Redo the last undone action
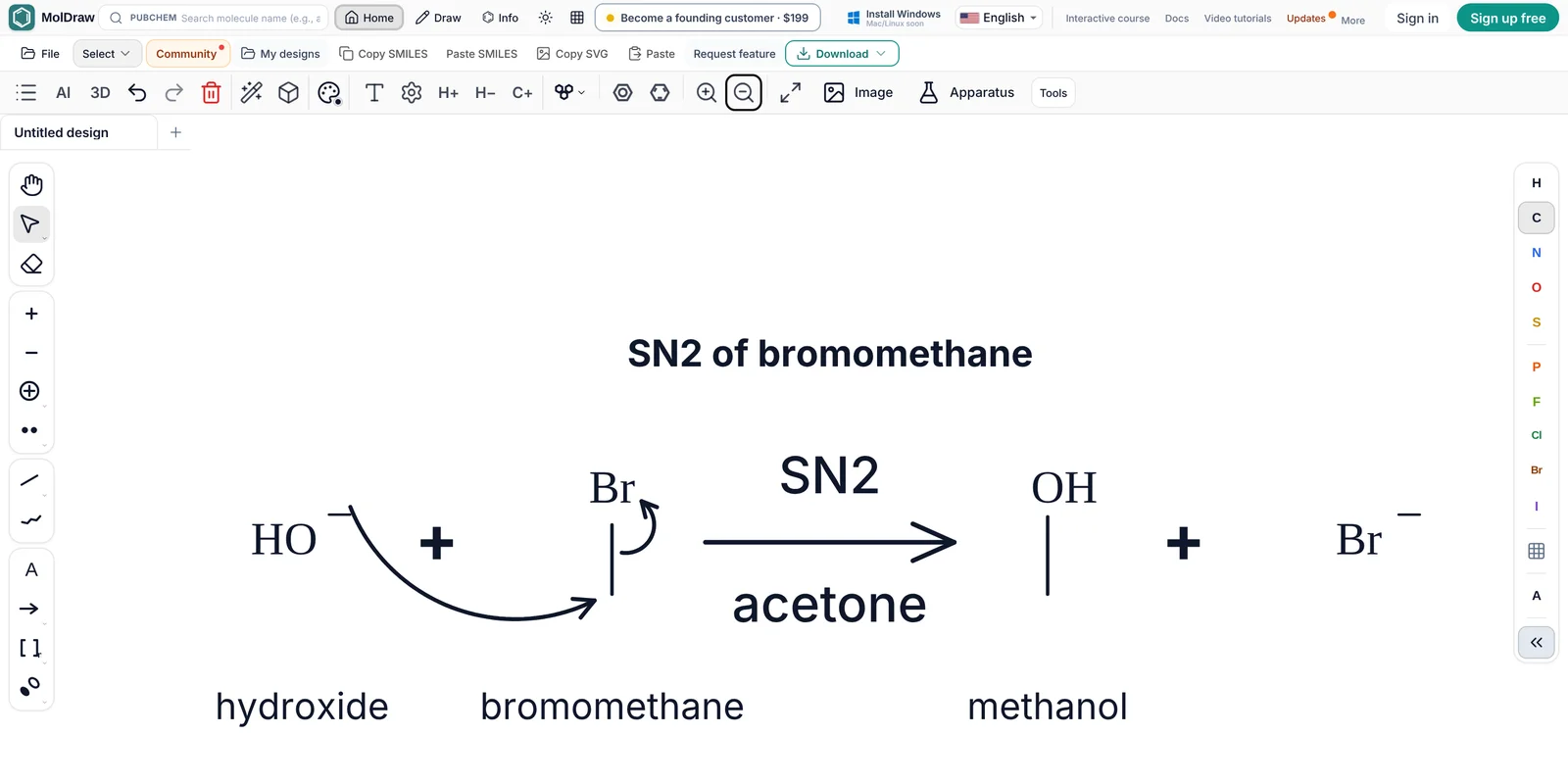The height and width of the screenshot is (784, 1568). (x=174, y=93)
